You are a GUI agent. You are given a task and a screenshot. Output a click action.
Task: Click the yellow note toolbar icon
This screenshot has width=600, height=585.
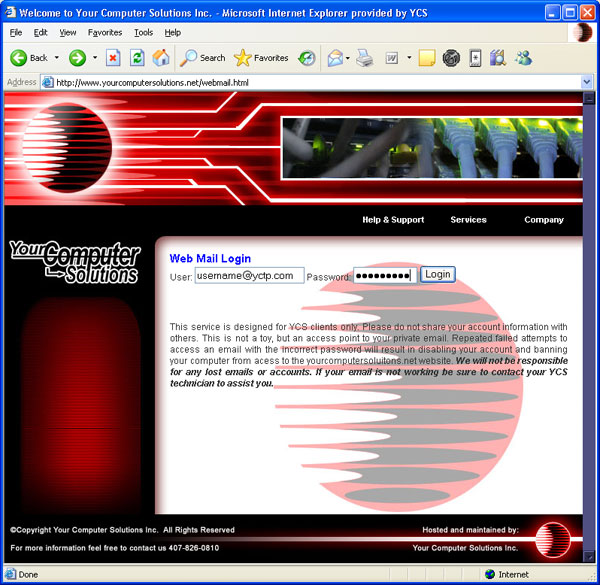[x=427, y=58]
